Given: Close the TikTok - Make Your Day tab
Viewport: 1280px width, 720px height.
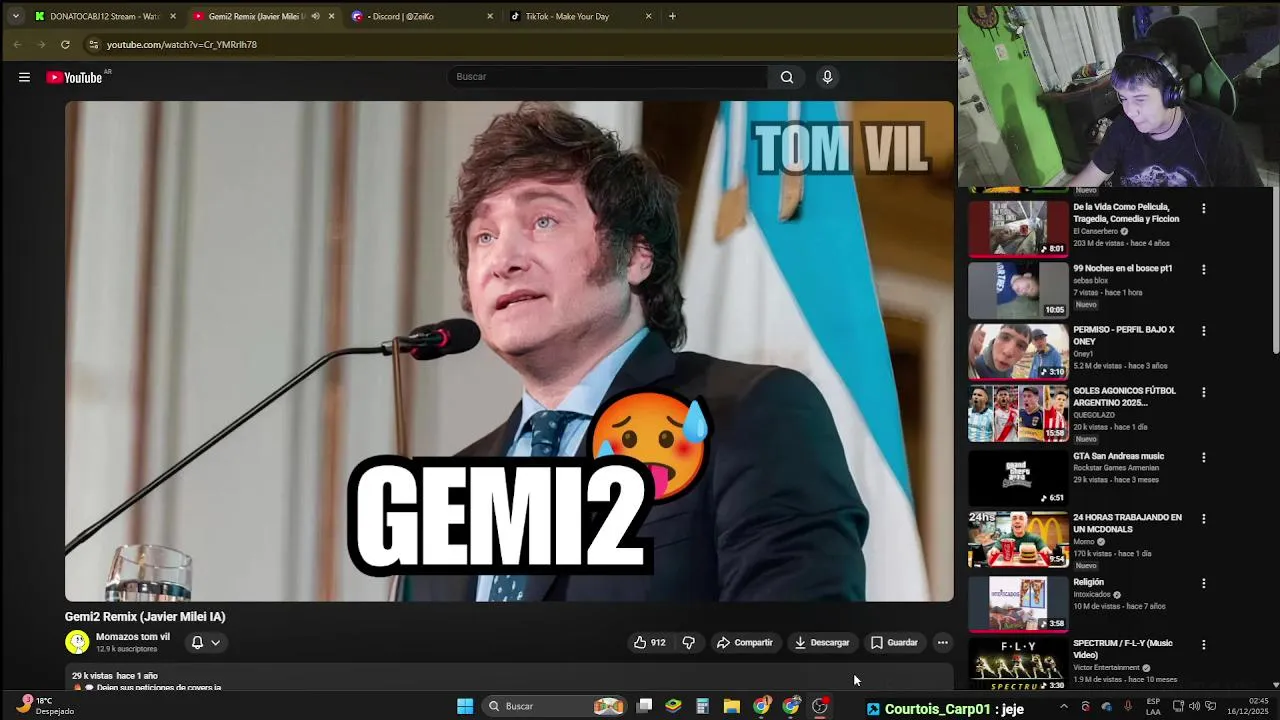Looking at the screenshot, I should pos(648,16).
